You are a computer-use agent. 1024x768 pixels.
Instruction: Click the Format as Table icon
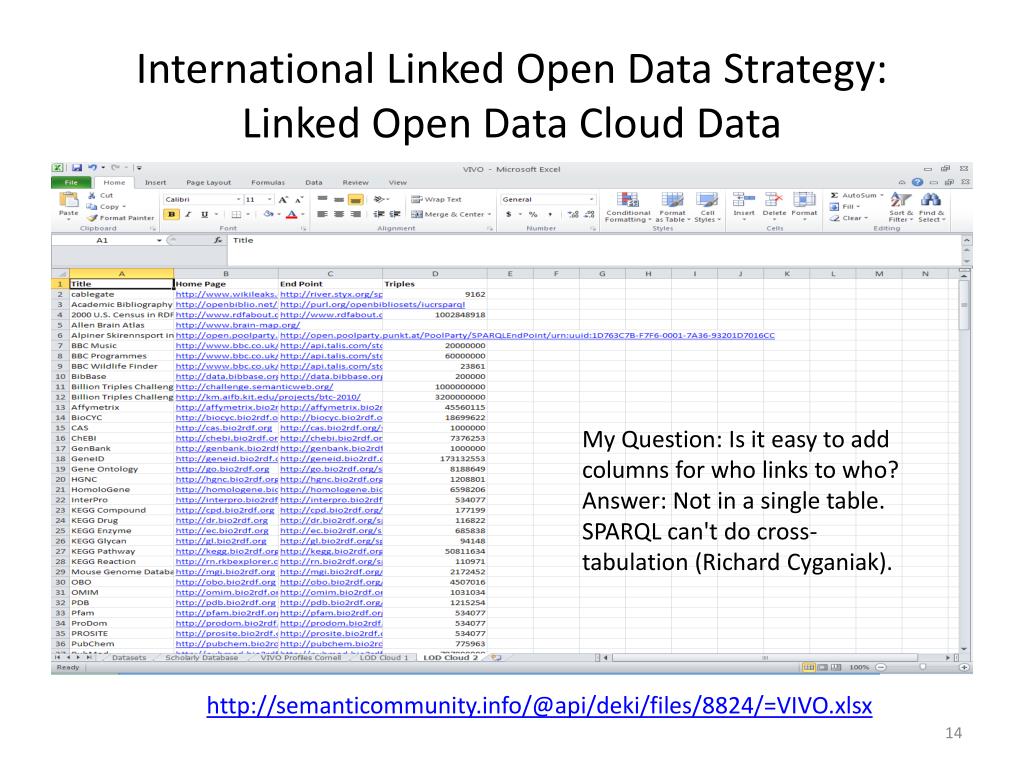pos(672,207)
